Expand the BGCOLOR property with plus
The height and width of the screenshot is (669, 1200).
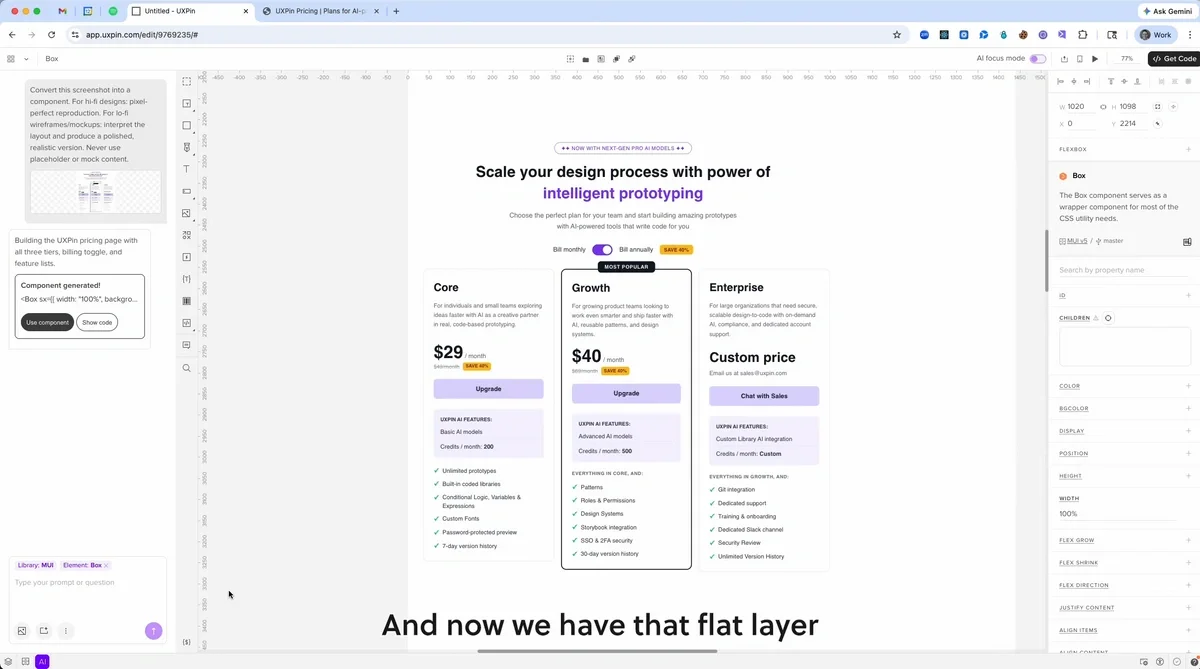tap(1189, 408)
